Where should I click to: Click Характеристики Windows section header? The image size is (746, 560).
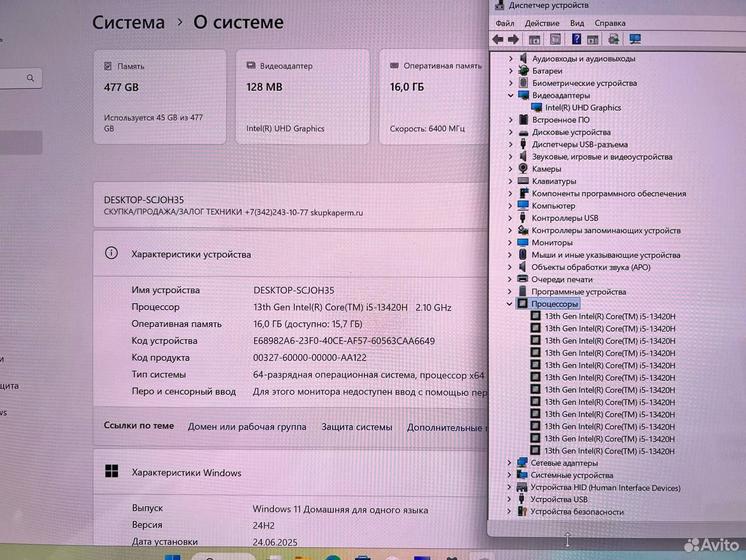(x=291, y=472)
